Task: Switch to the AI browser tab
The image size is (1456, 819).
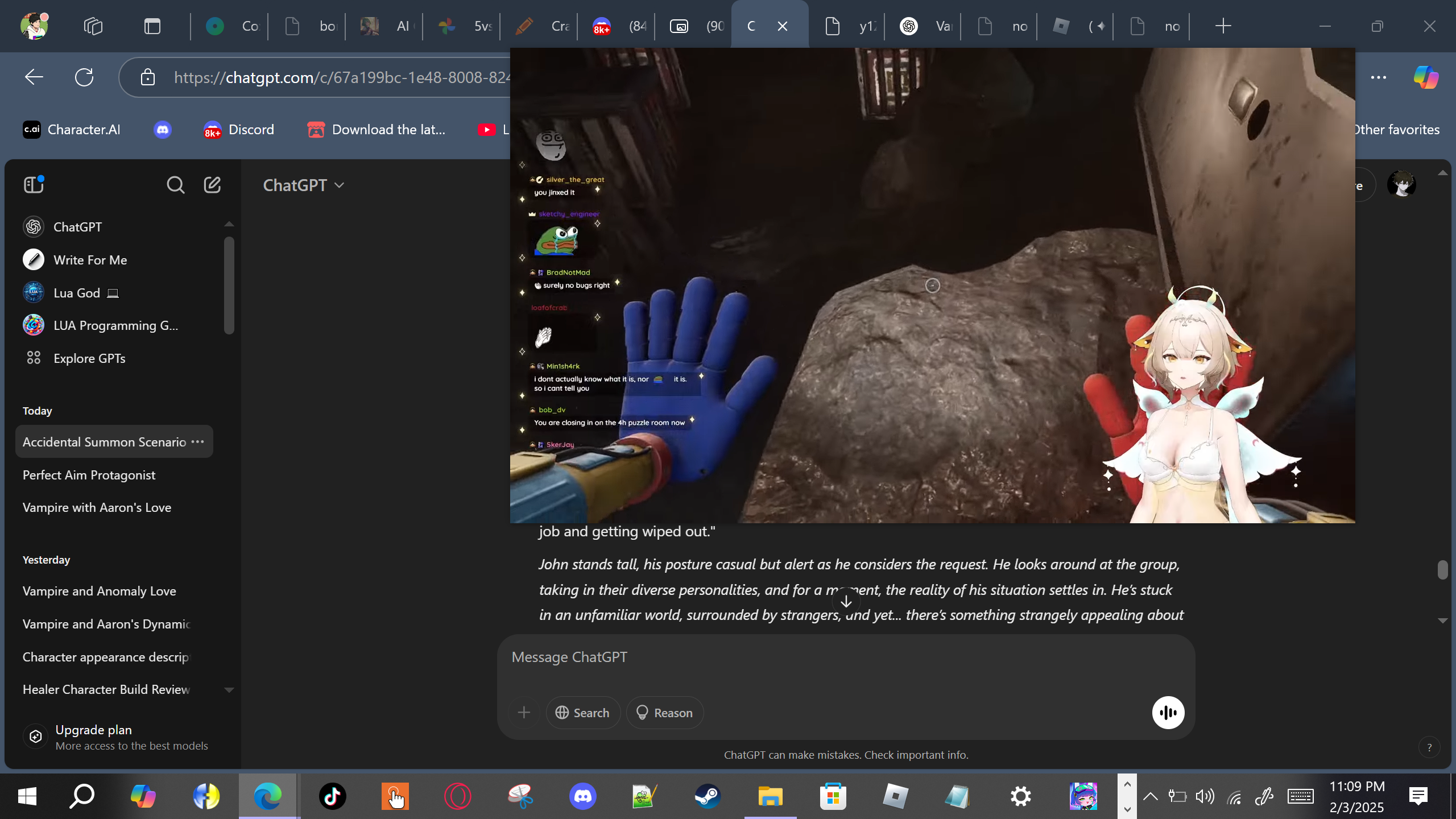Action: coord(384,26)
